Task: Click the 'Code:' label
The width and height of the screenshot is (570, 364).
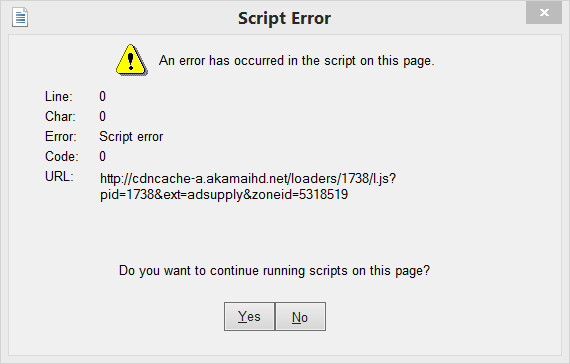Action: [61, 156]
